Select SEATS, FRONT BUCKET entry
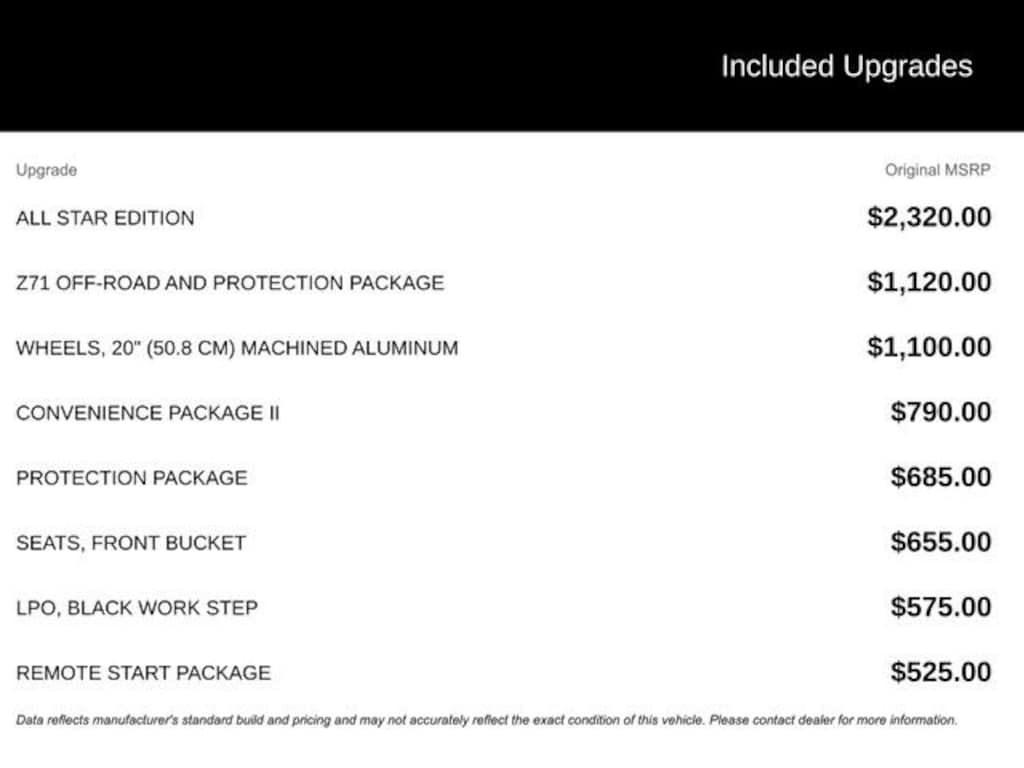 130,543
